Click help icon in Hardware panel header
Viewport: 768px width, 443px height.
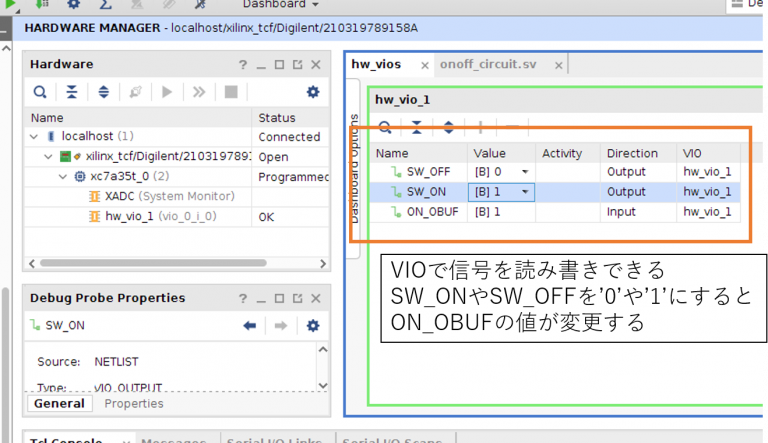pos(242,64)
